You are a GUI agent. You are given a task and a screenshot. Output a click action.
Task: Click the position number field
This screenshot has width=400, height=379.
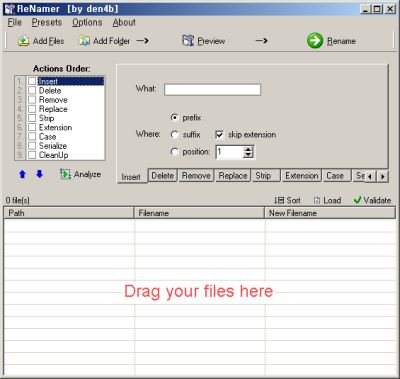230,152
